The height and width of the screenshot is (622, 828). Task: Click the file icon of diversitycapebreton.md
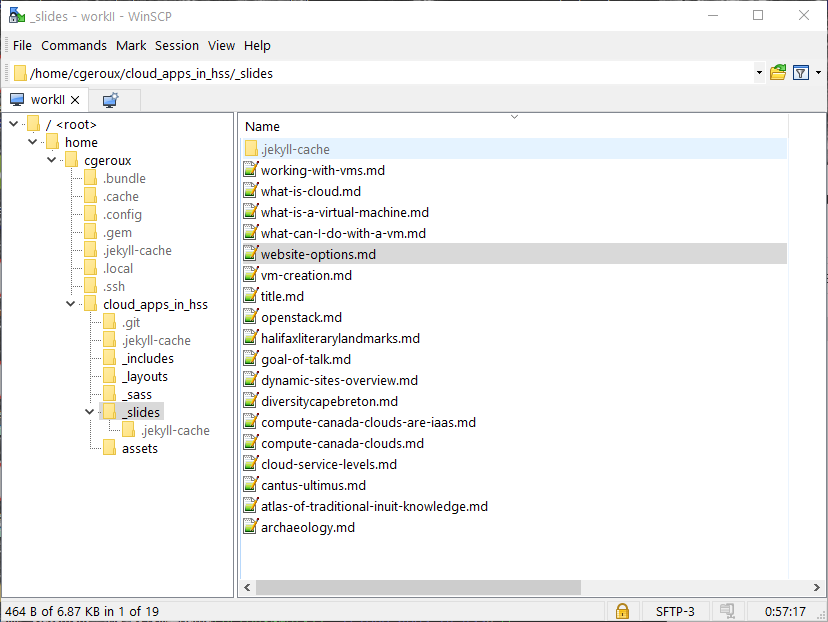pyautogui.click(x=250, y=401)
